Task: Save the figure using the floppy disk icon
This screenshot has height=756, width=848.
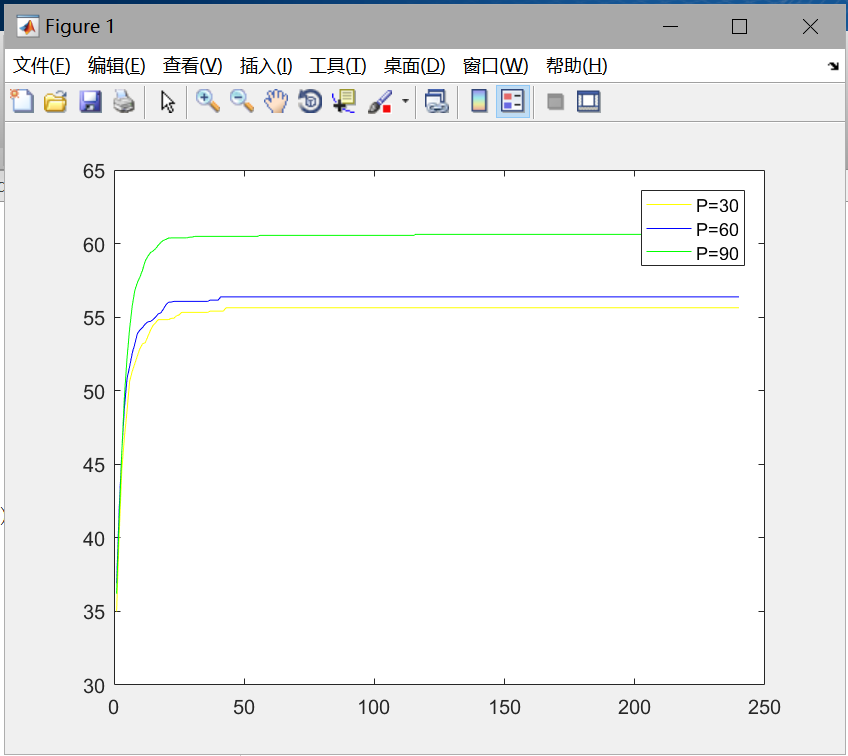Action: [90, 101]
